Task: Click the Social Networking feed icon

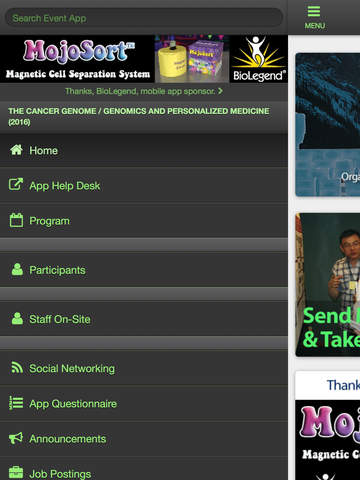Action: (17, 367)
